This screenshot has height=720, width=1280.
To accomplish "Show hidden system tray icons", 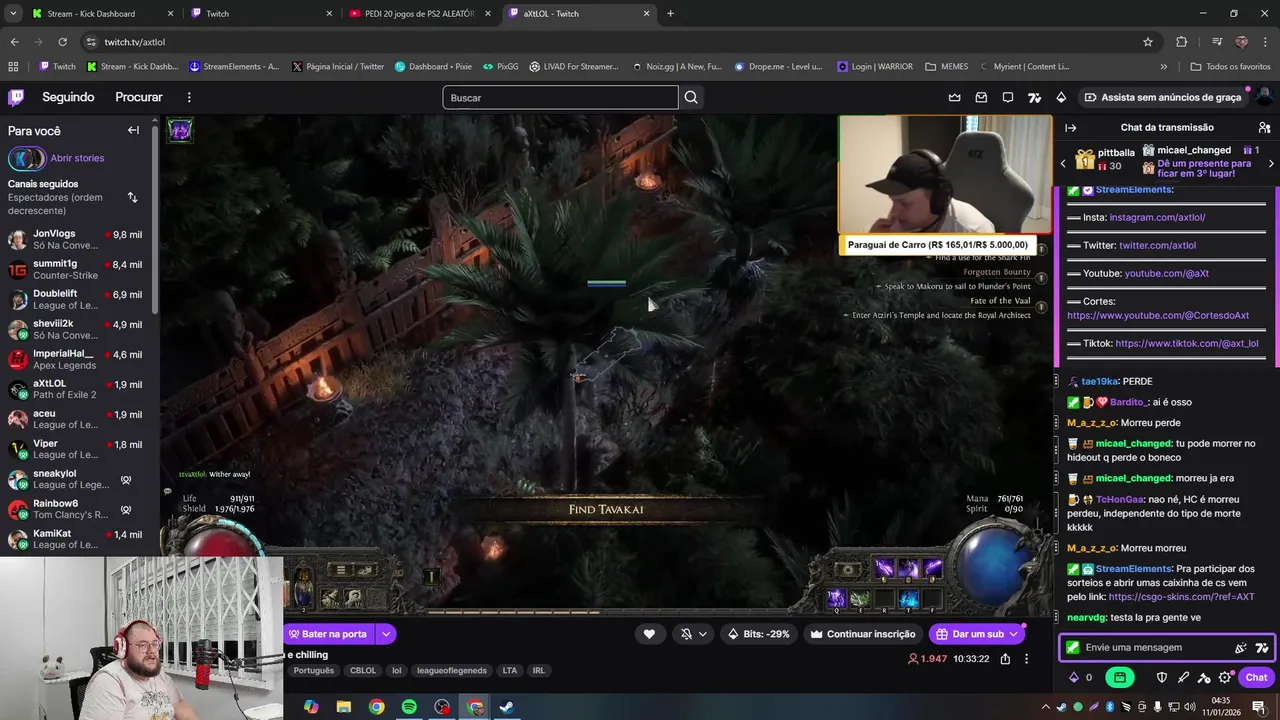I will (1046, 707).
